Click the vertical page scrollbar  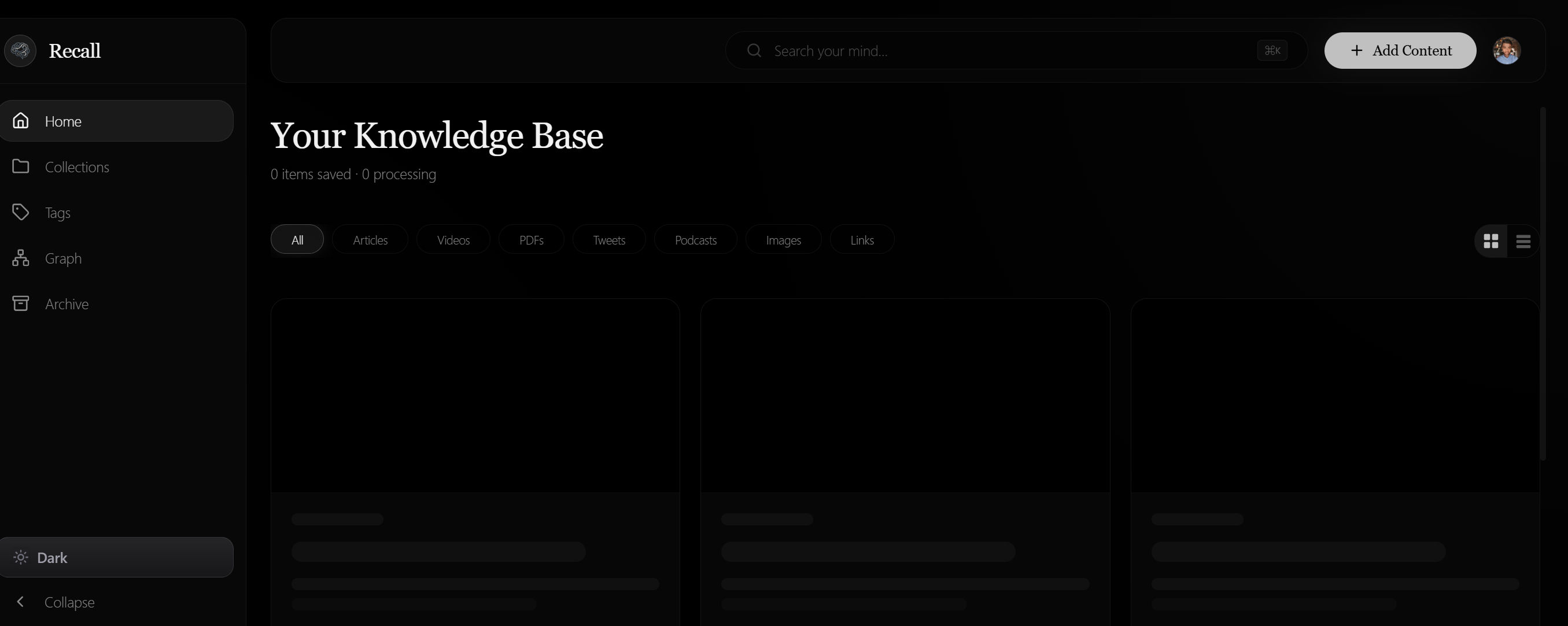coord(1543,283)
